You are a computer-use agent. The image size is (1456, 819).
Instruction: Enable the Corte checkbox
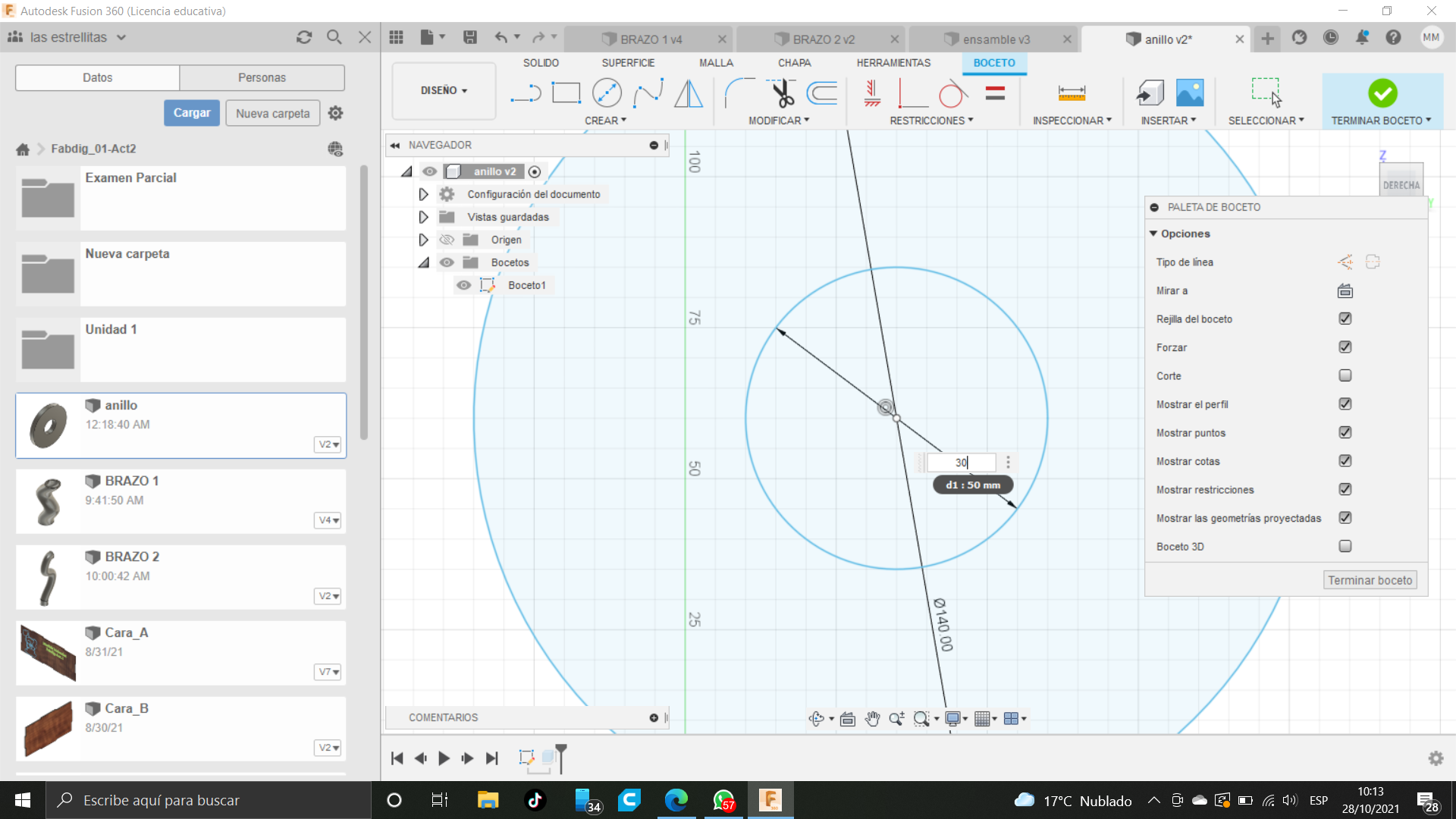[1345, 375]
